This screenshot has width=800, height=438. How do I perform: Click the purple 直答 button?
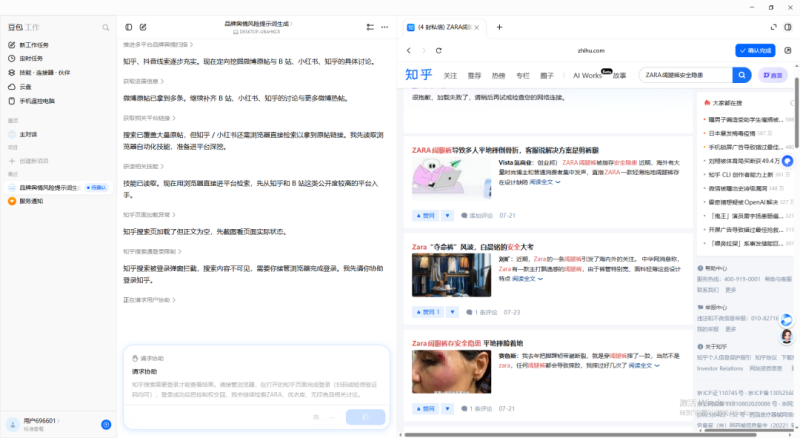[773, 75]
